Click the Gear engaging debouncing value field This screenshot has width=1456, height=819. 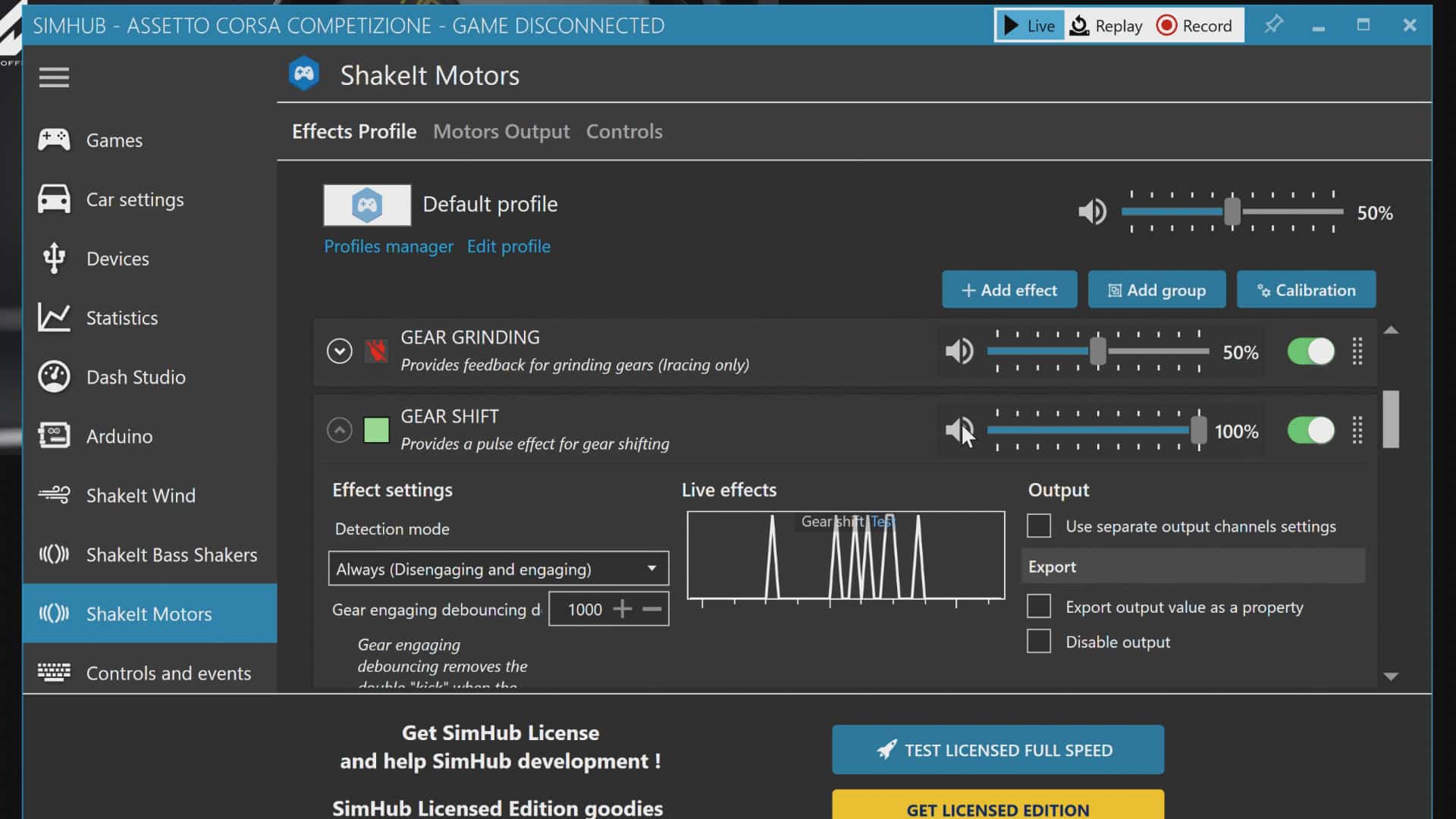pyautogui.click(x=584, y=610)
